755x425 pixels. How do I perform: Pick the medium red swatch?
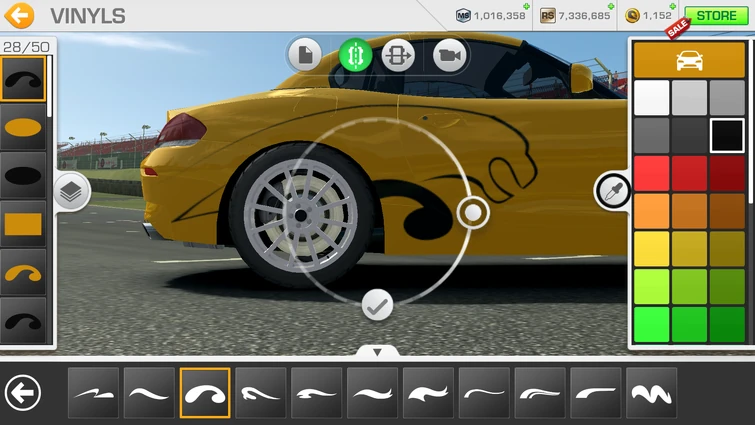pos(690,173)
